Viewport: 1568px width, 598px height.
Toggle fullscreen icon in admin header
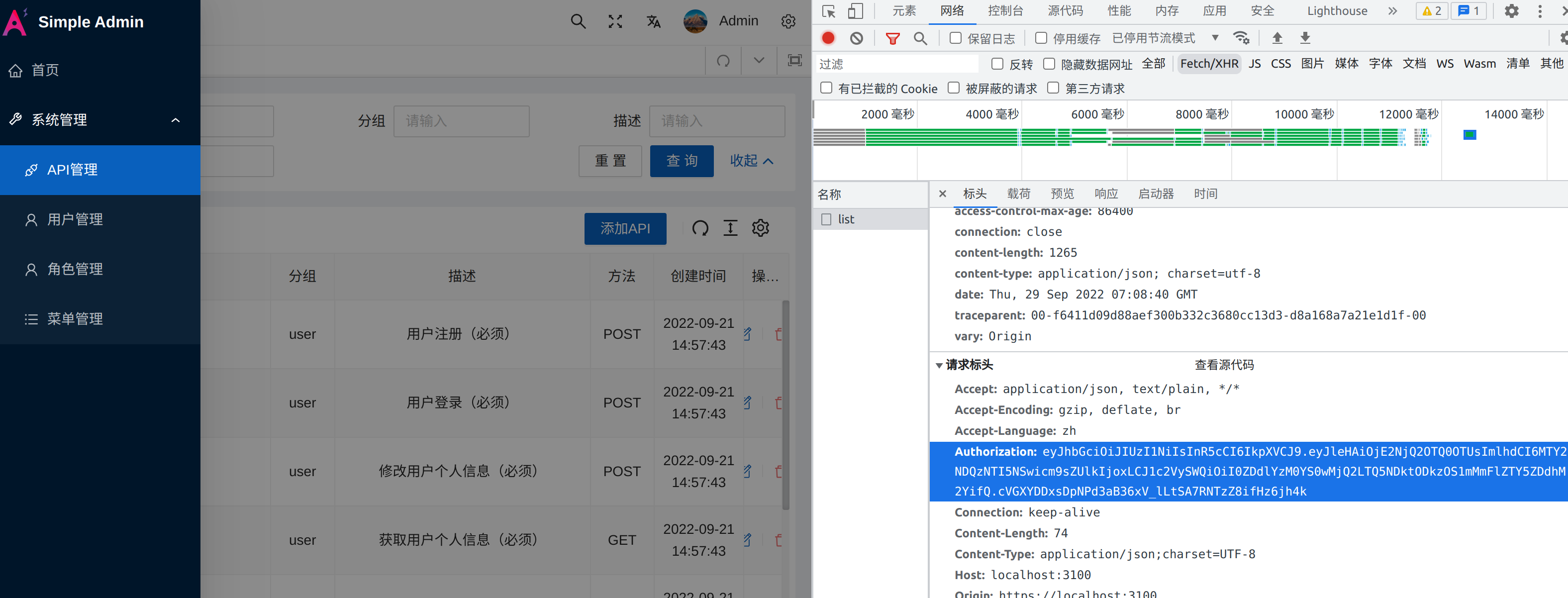(615, 21)
